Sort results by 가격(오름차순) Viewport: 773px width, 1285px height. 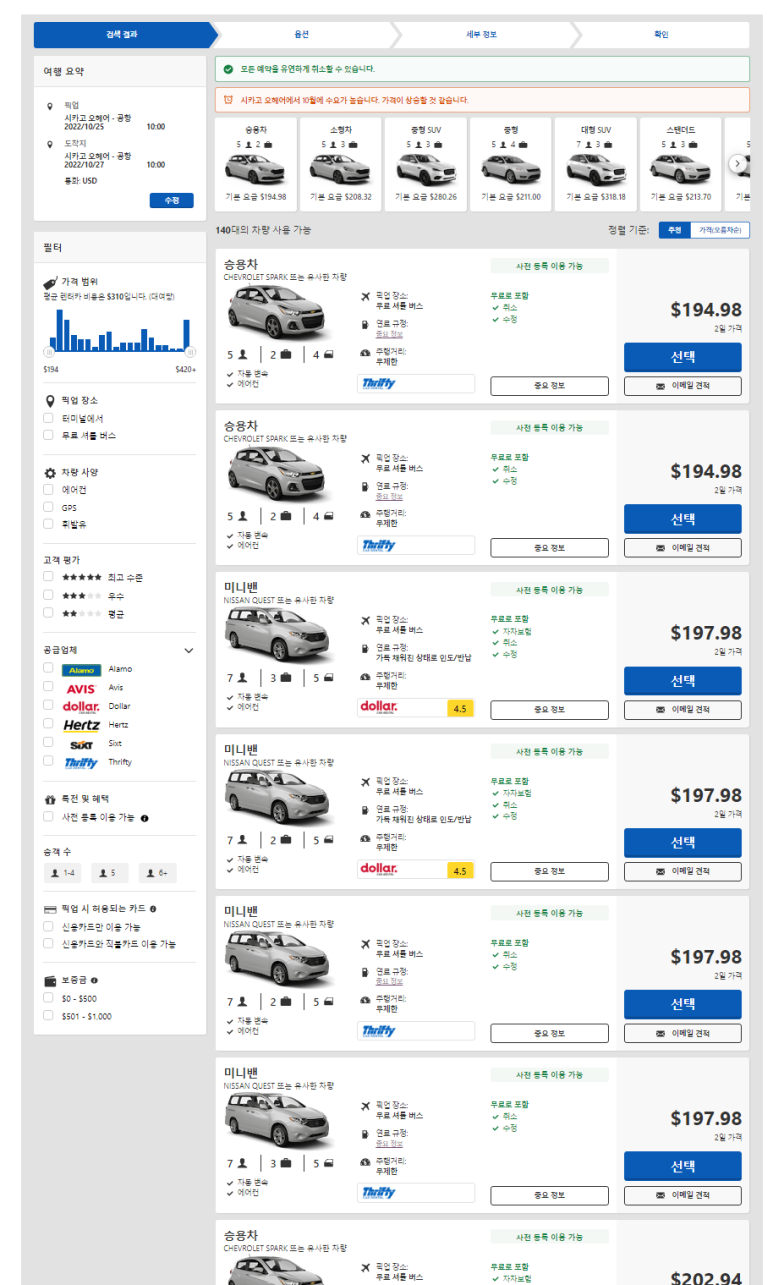click(719, 230)
